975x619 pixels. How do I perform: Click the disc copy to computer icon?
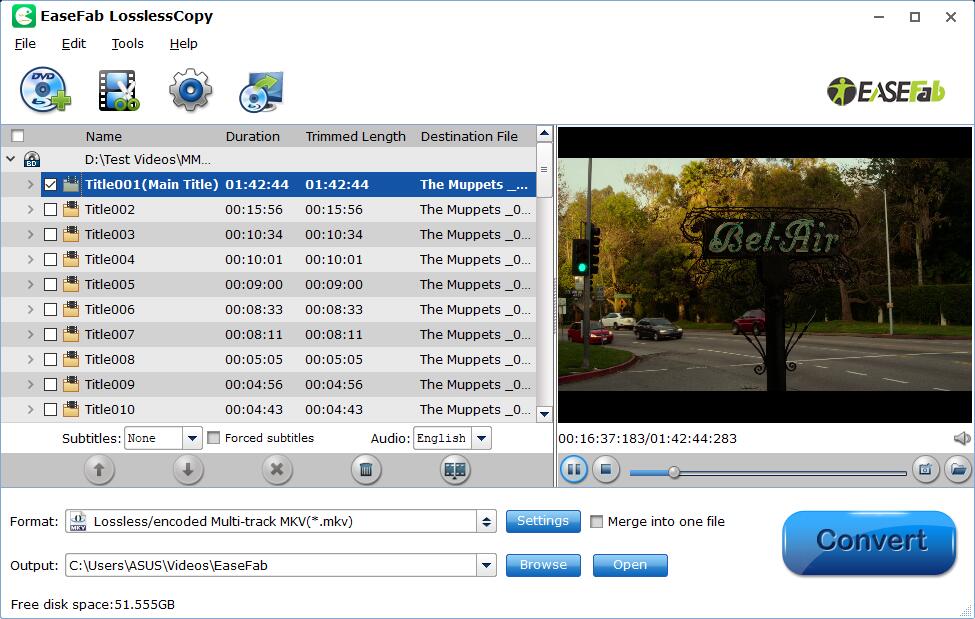262,91
